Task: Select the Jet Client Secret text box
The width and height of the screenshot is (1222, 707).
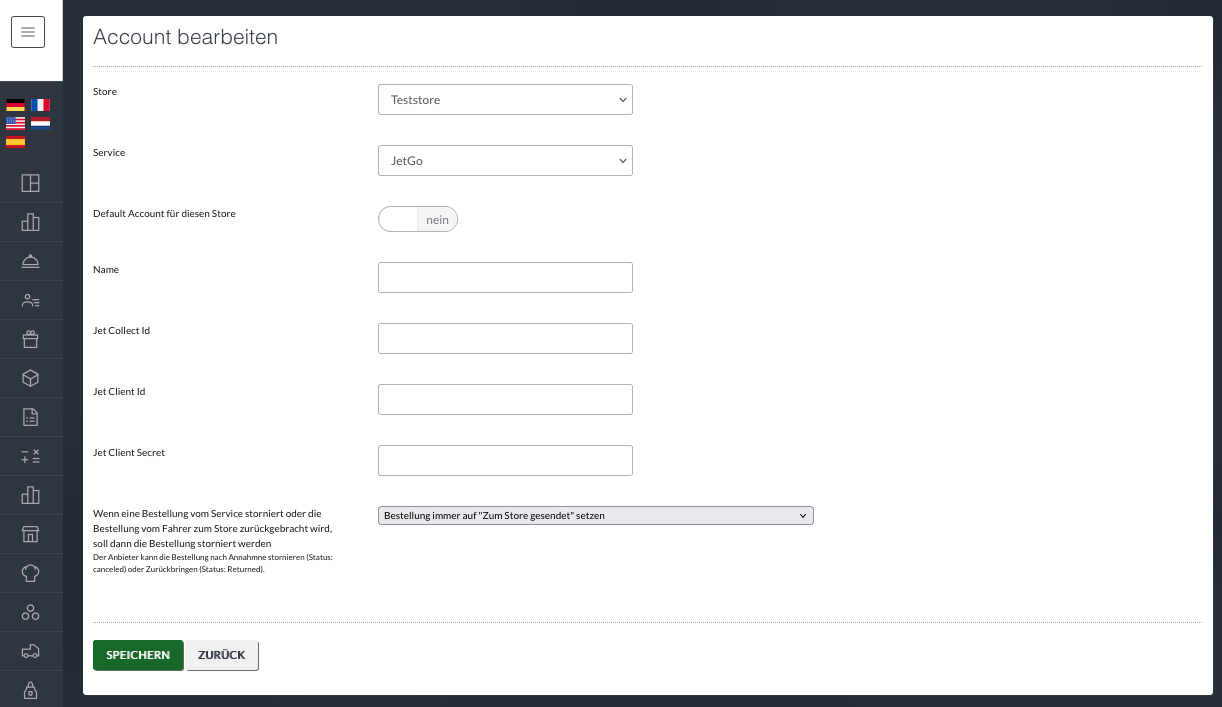Action: 505,460
